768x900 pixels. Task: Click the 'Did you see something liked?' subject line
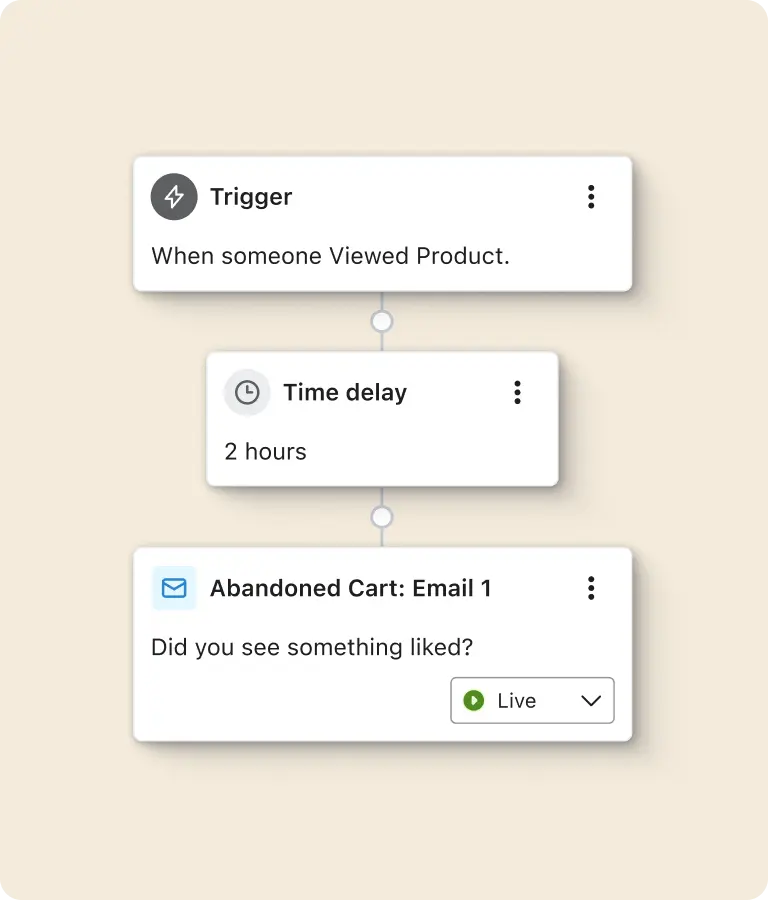coord(313,647)
